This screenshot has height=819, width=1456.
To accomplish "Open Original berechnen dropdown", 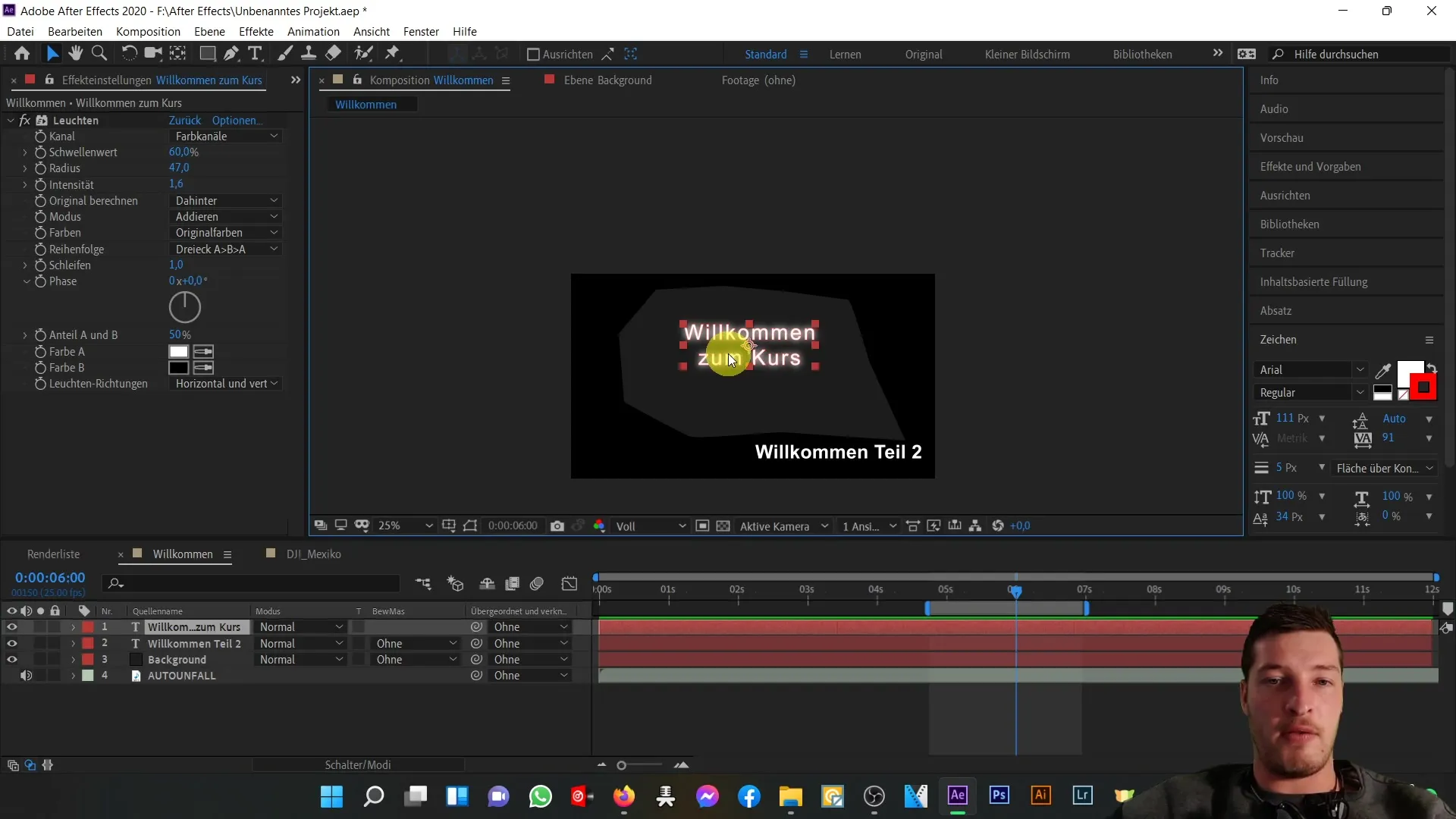I will [x=225, y=201].
